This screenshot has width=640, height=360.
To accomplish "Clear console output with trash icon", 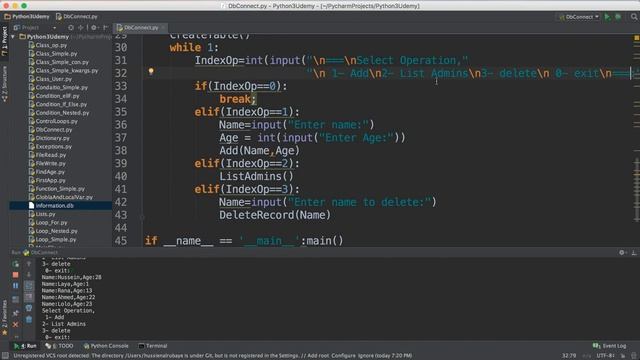I will click(x=29, y=320).
